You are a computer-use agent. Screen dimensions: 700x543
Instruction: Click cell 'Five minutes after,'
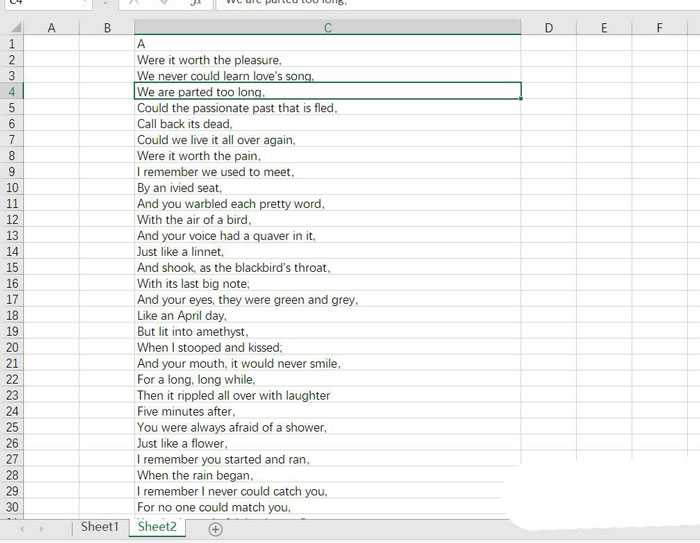[328, 411]
